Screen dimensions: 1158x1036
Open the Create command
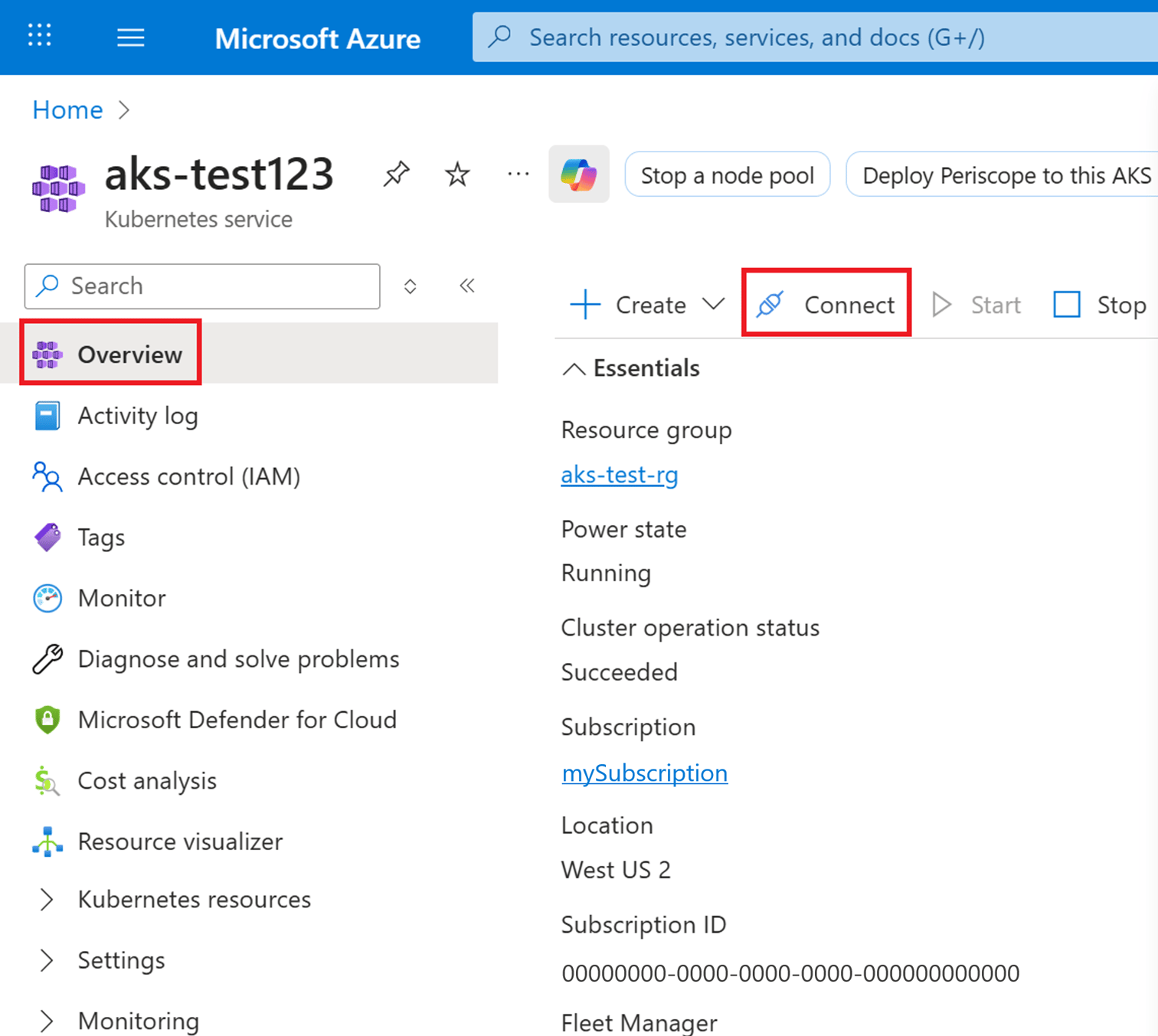click(x=647, y=305)
